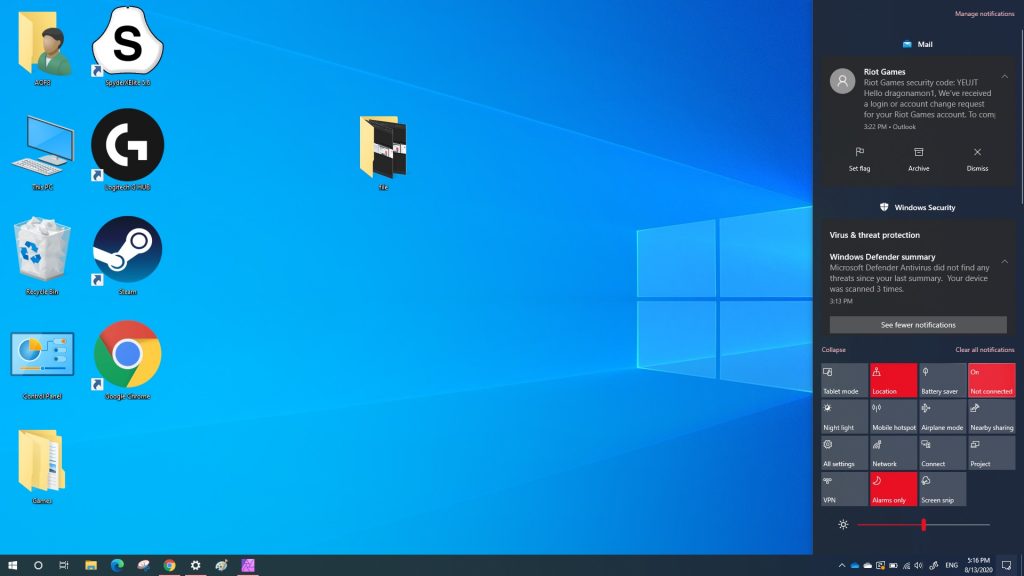This screenshot has width=1024, height=576.
Task: Collapse the Riot Games mail notification chevron
Action: (1004, 77)
